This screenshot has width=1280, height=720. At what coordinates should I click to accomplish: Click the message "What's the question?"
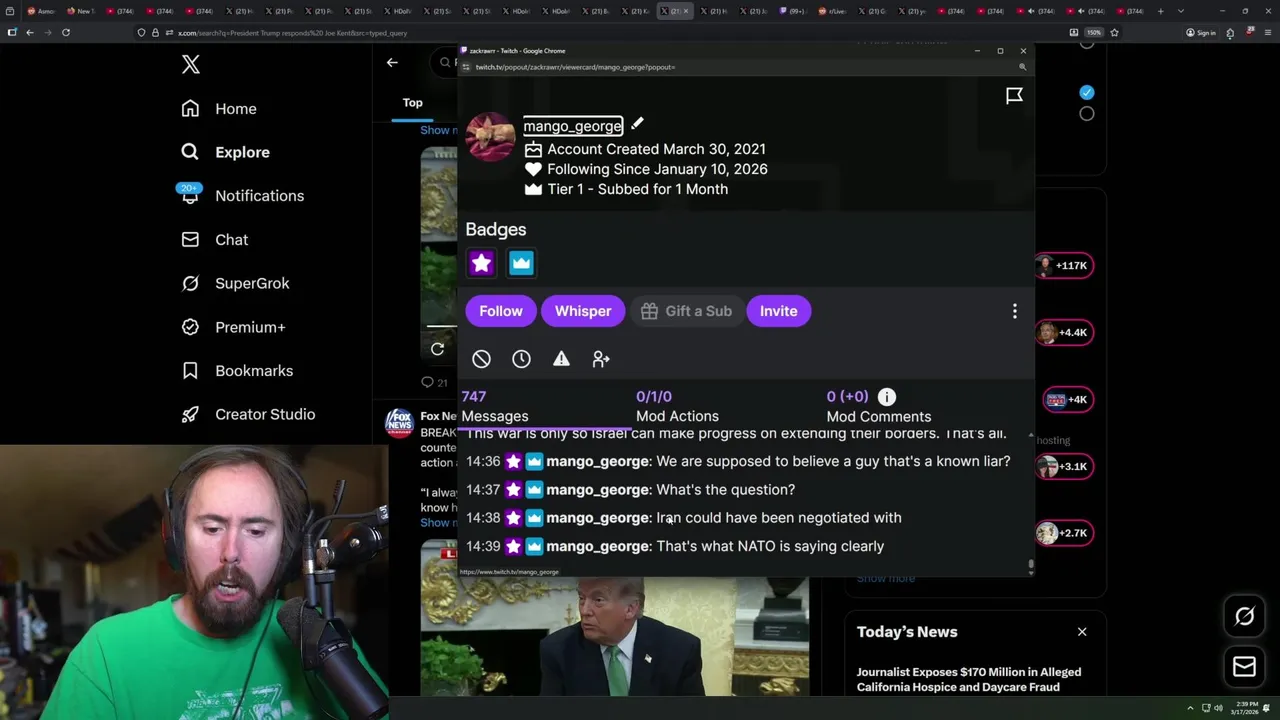click(x=726, y=490)
